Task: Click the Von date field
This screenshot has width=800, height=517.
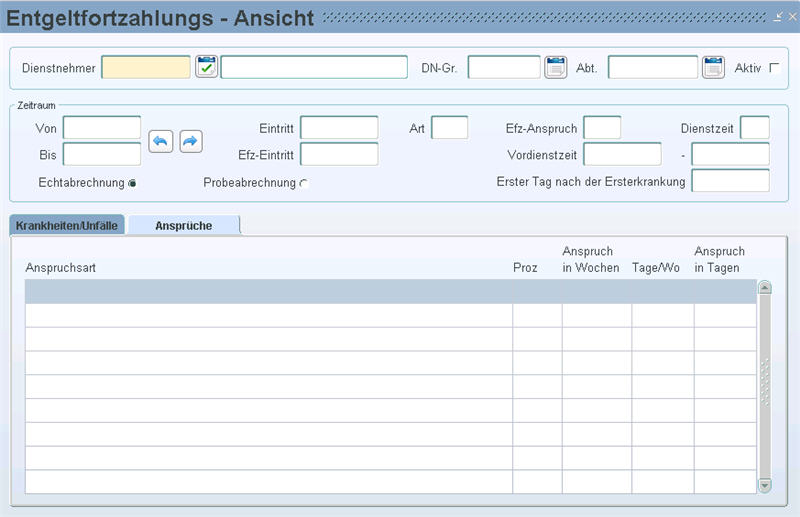Action: 102,128
